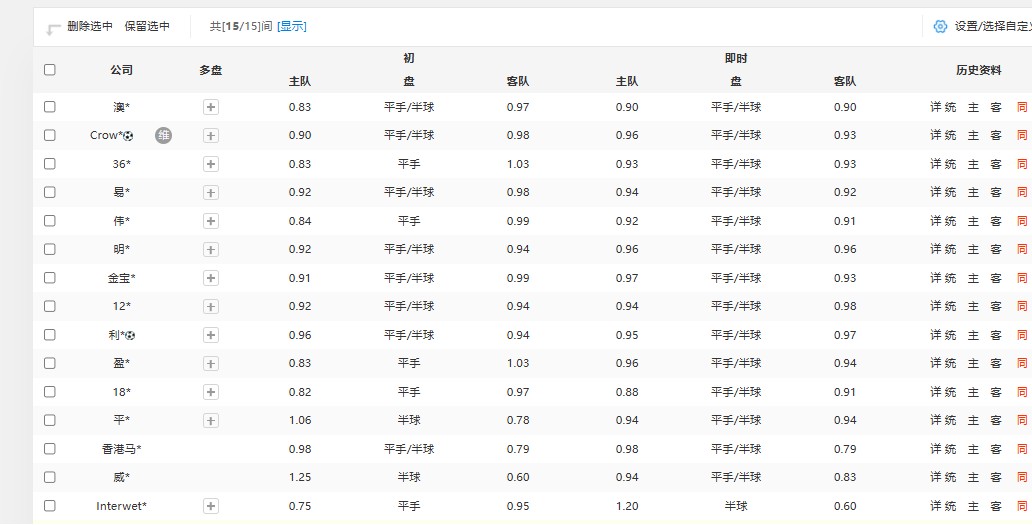This screenshot has height=525, width=1032.
Task: Click initial away odds 0.78 for 平*
Action: point(518,420)
